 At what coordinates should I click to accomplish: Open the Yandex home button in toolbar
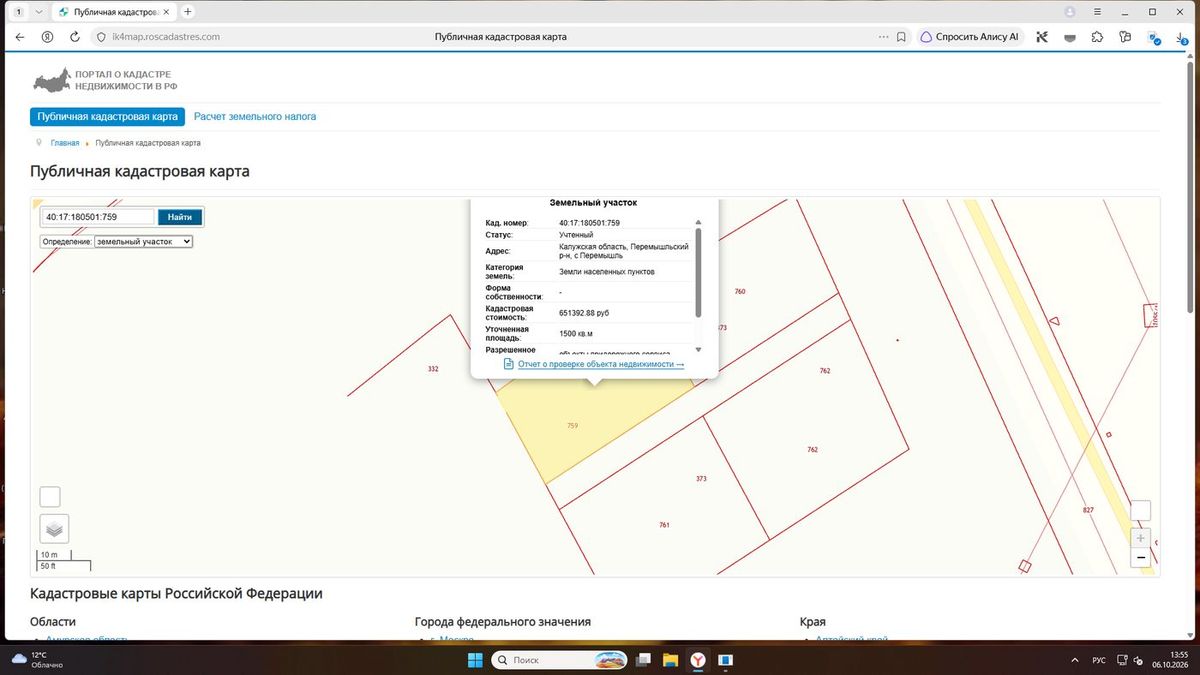click(x=47, y=37)
